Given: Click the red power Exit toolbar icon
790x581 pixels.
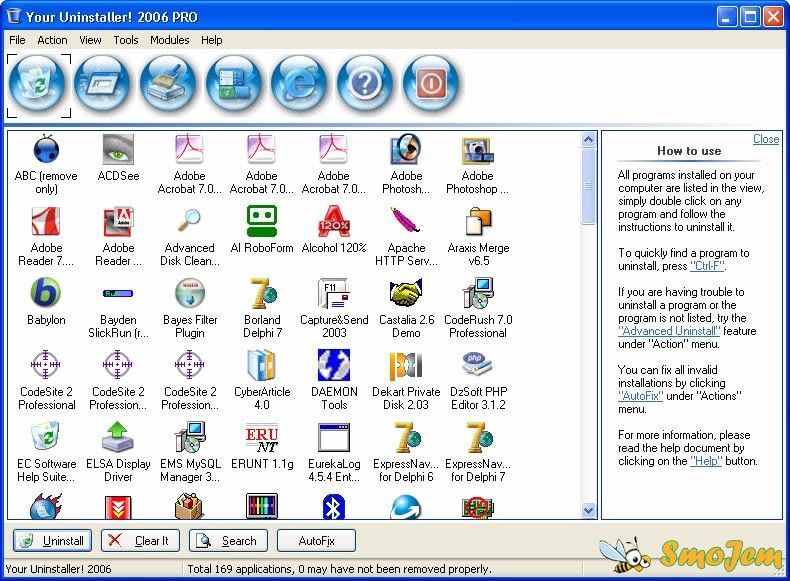Looking at the screenshot, I should 431,85.
